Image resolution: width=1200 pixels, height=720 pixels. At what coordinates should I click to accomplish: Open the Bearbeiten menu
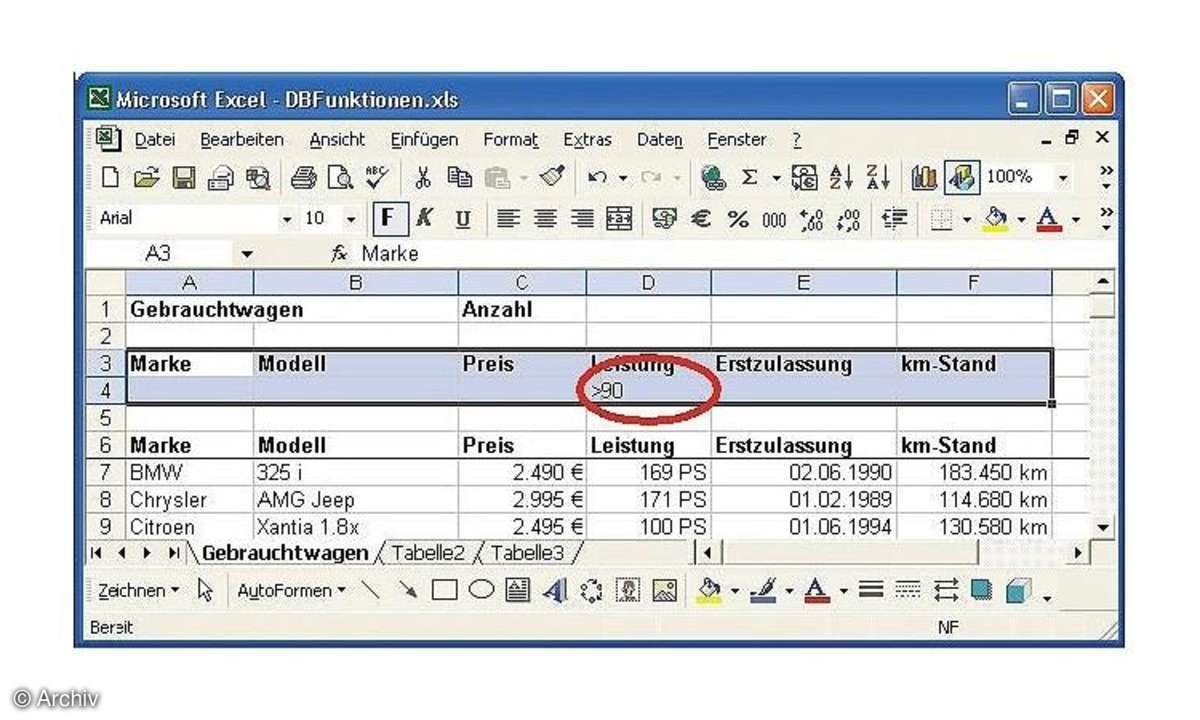[242, 140]
